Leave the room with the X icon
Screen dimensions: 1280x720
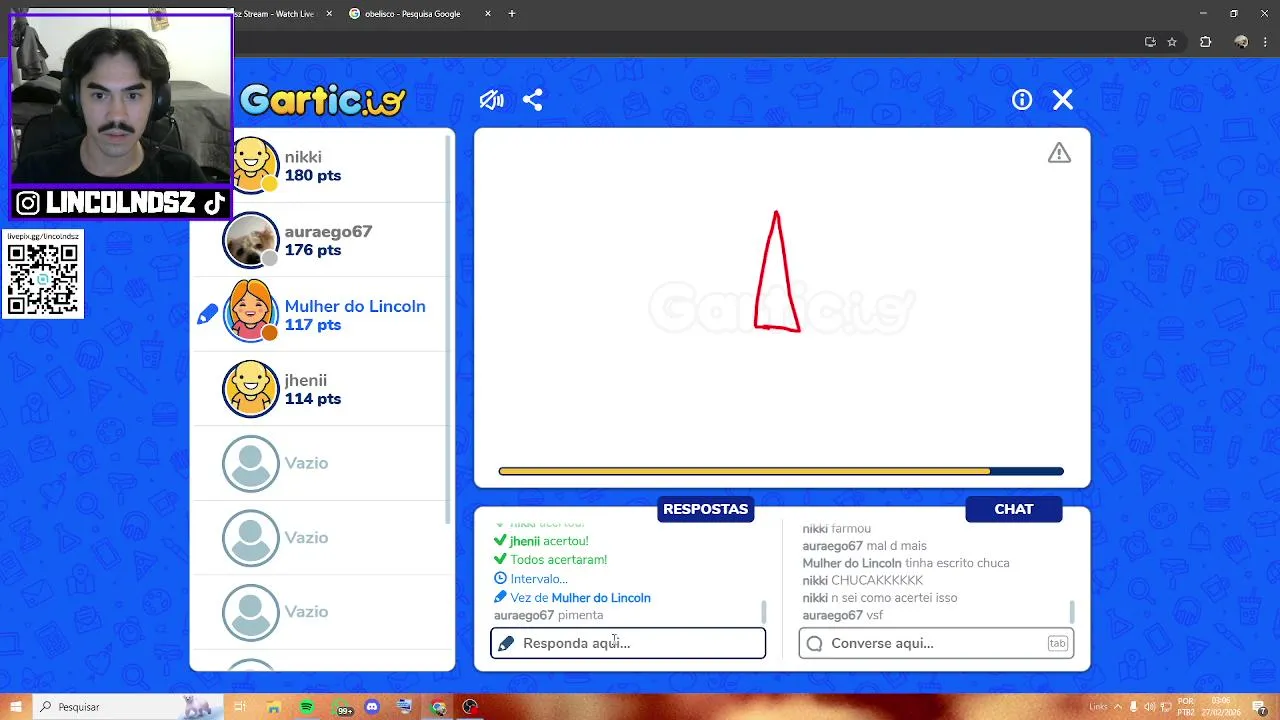1062,100
